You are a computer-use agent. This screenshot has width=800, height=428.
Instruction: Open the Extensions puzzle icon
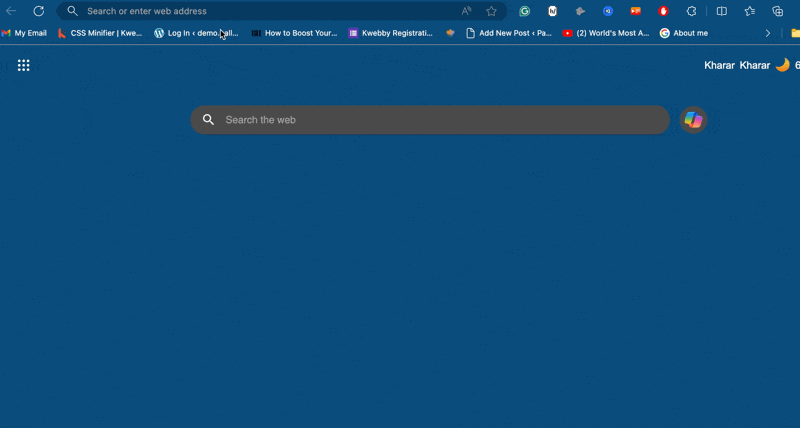pos(691,11)
